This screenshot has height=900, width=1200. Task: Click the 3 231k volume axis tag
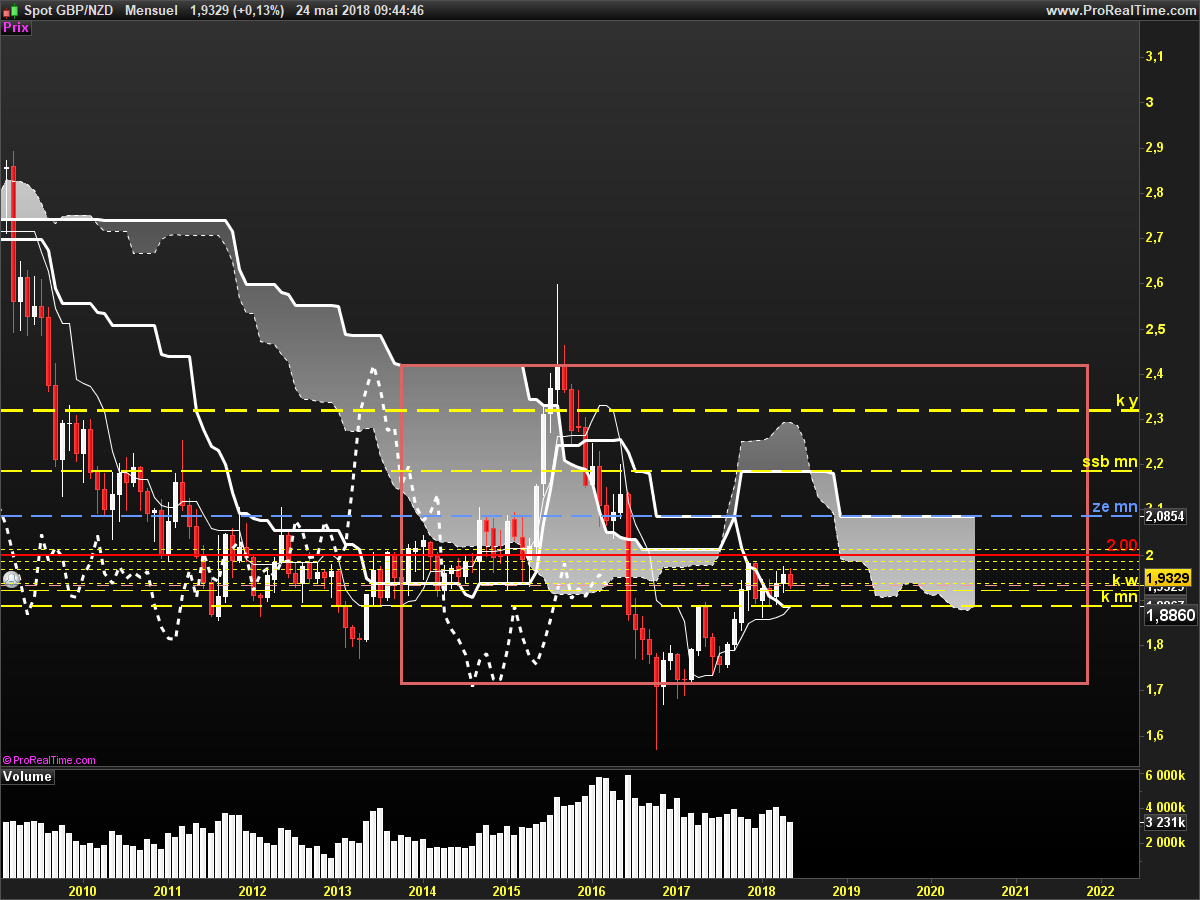(1165, 822)
